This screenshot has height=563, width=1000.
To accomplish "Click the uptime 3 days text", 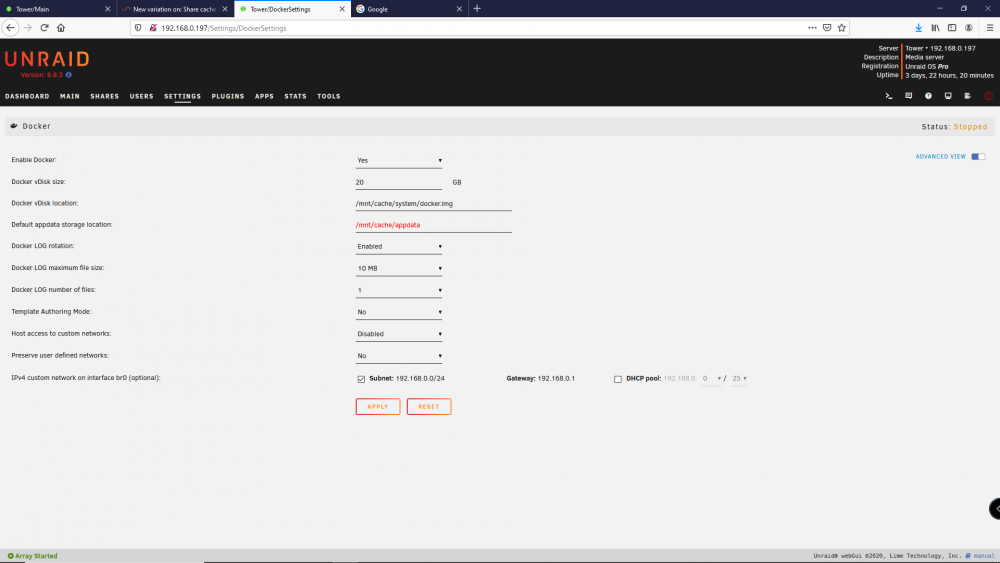I will 949,75.
